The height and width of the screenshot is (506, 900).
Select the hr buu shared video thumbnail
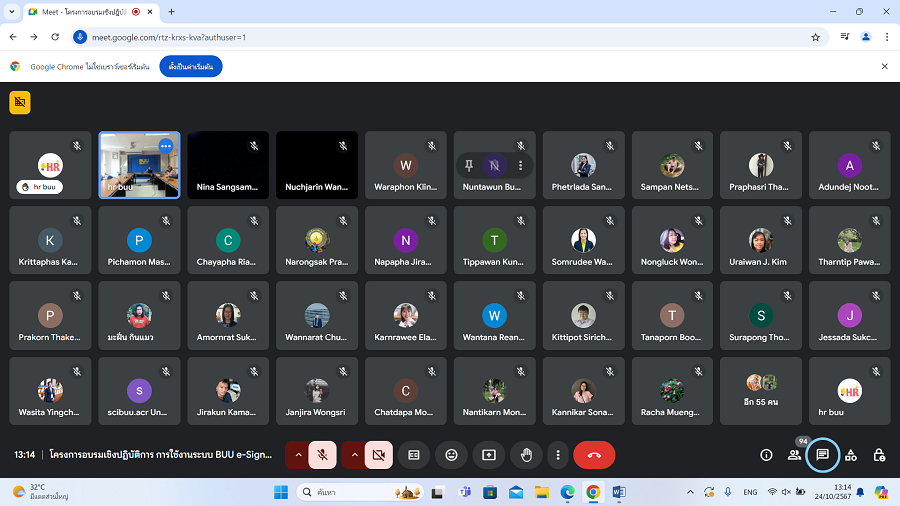[139, 165]
